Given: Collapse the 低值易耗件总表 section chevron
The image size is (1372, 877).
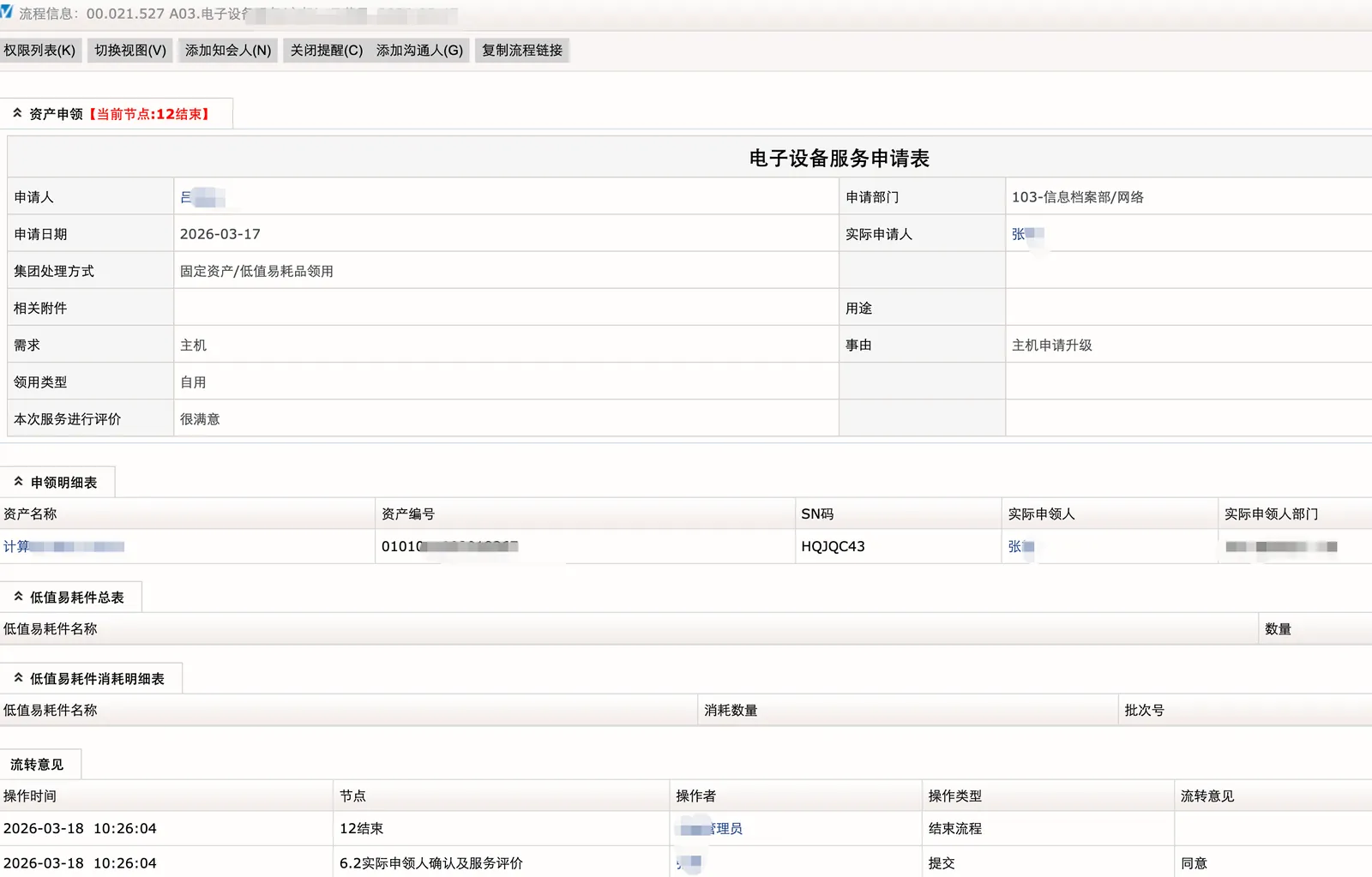Looking at the screenshot, I should tap(18, 597).
